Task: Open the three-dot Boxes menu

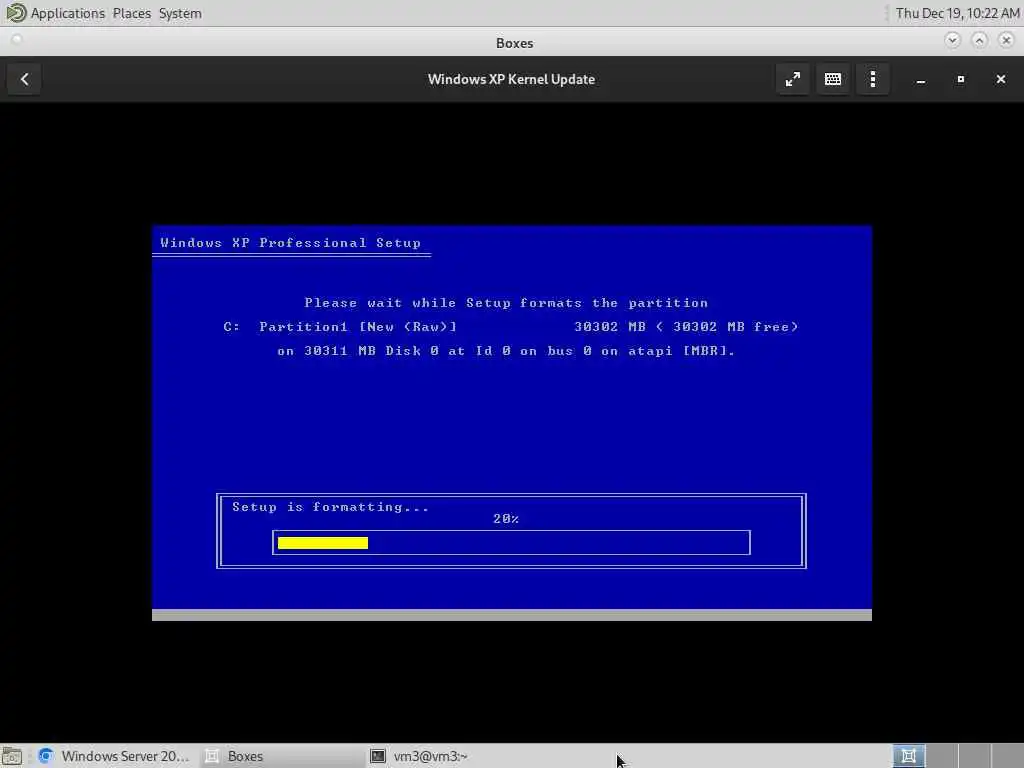Action: pyautogui.click(x=872, y=79)
